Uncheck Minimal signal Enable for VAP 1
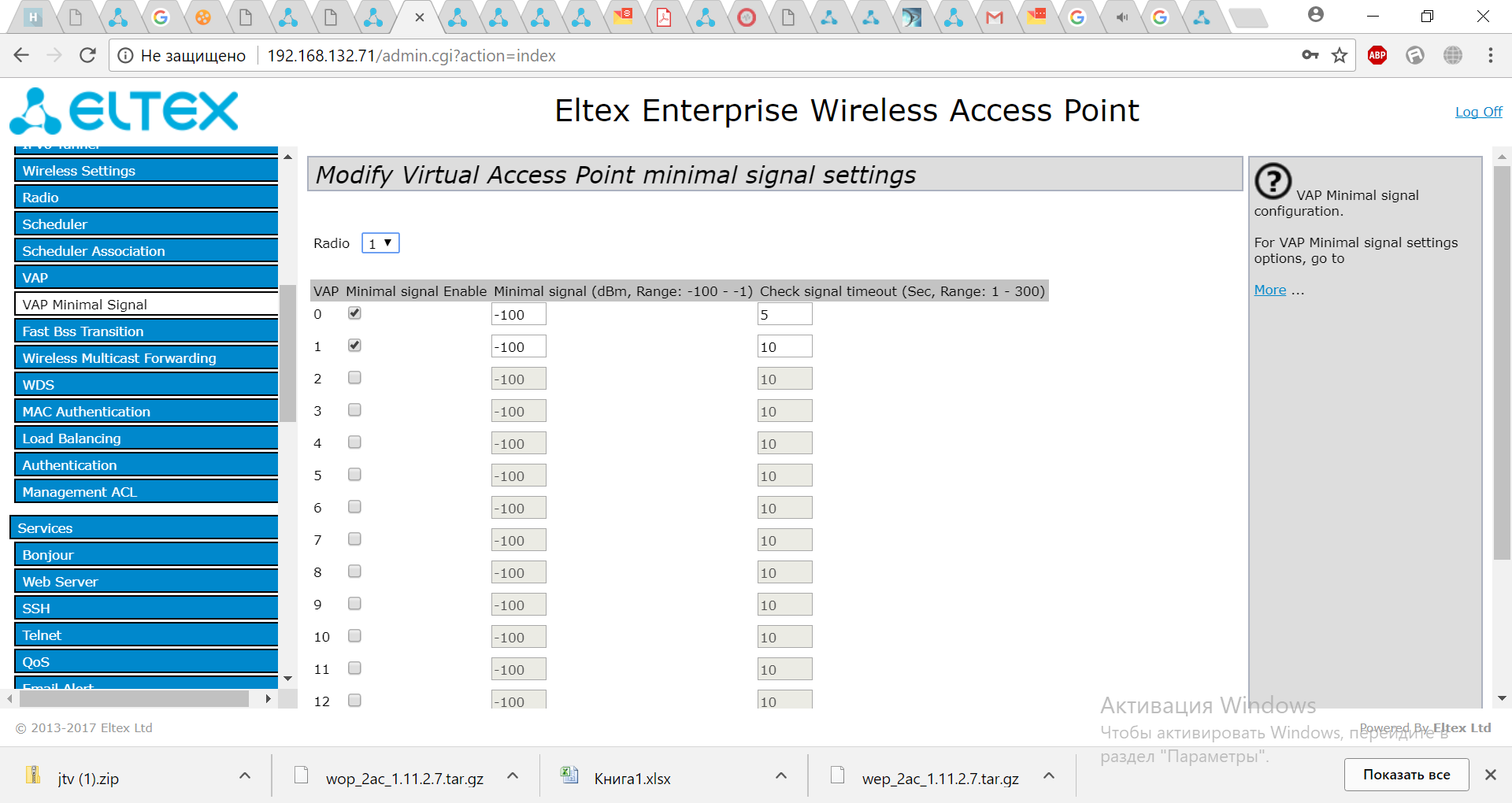This screenshot has width=1512, height=803. click(x=354, y=346)
